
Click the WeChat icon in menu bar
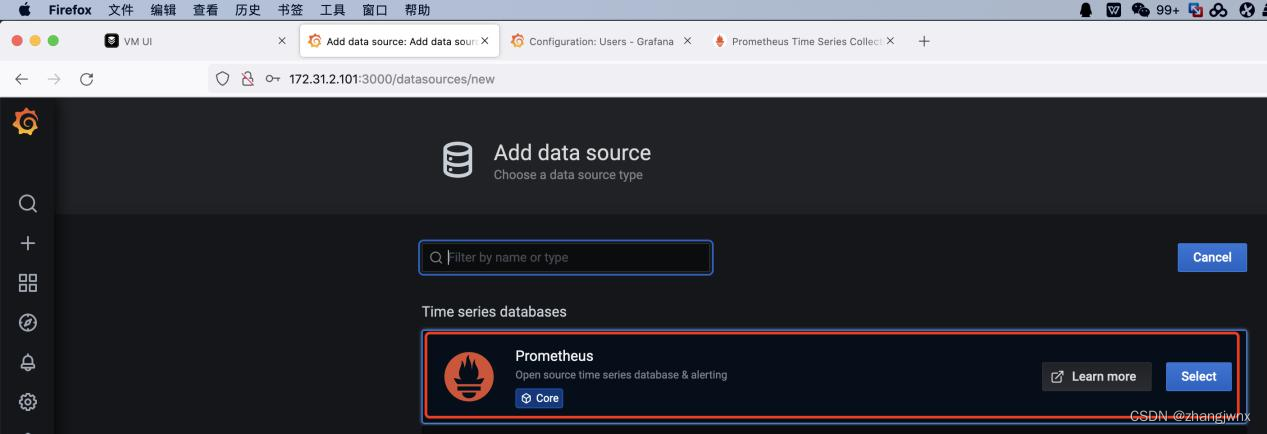(x=1141, y=10)
